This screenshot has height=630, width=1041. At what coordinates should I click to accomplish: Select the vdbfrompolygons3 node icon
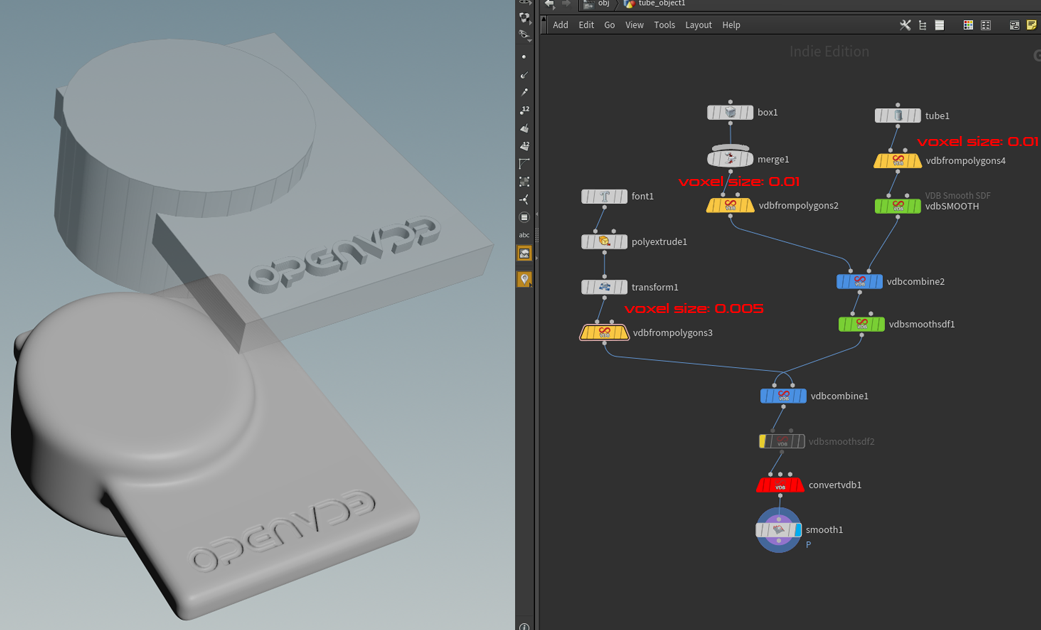click(x=604, y=332)
